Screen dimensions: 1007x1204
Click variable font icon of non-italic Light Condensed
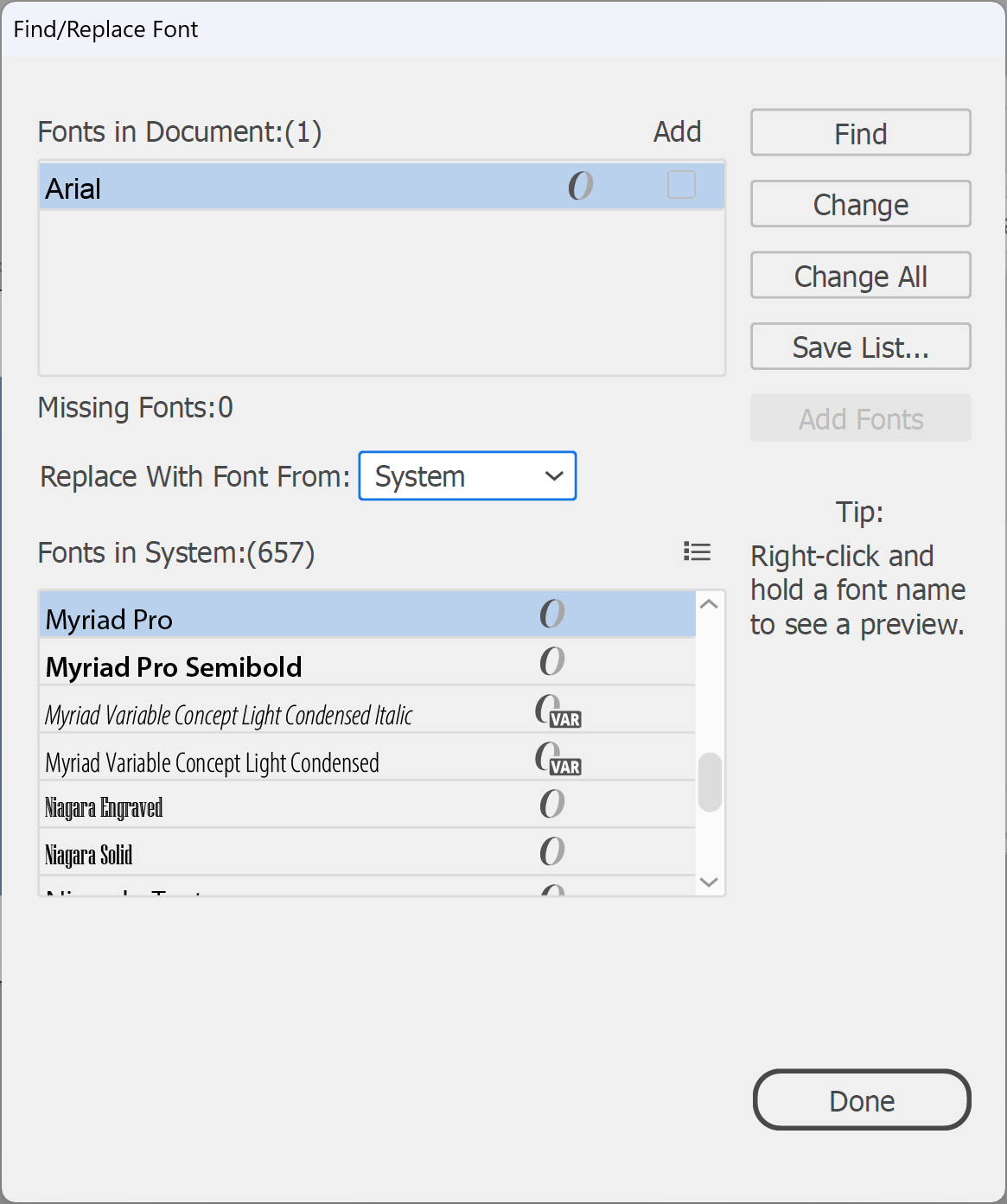pyautogui.click(x=558, y=758)
